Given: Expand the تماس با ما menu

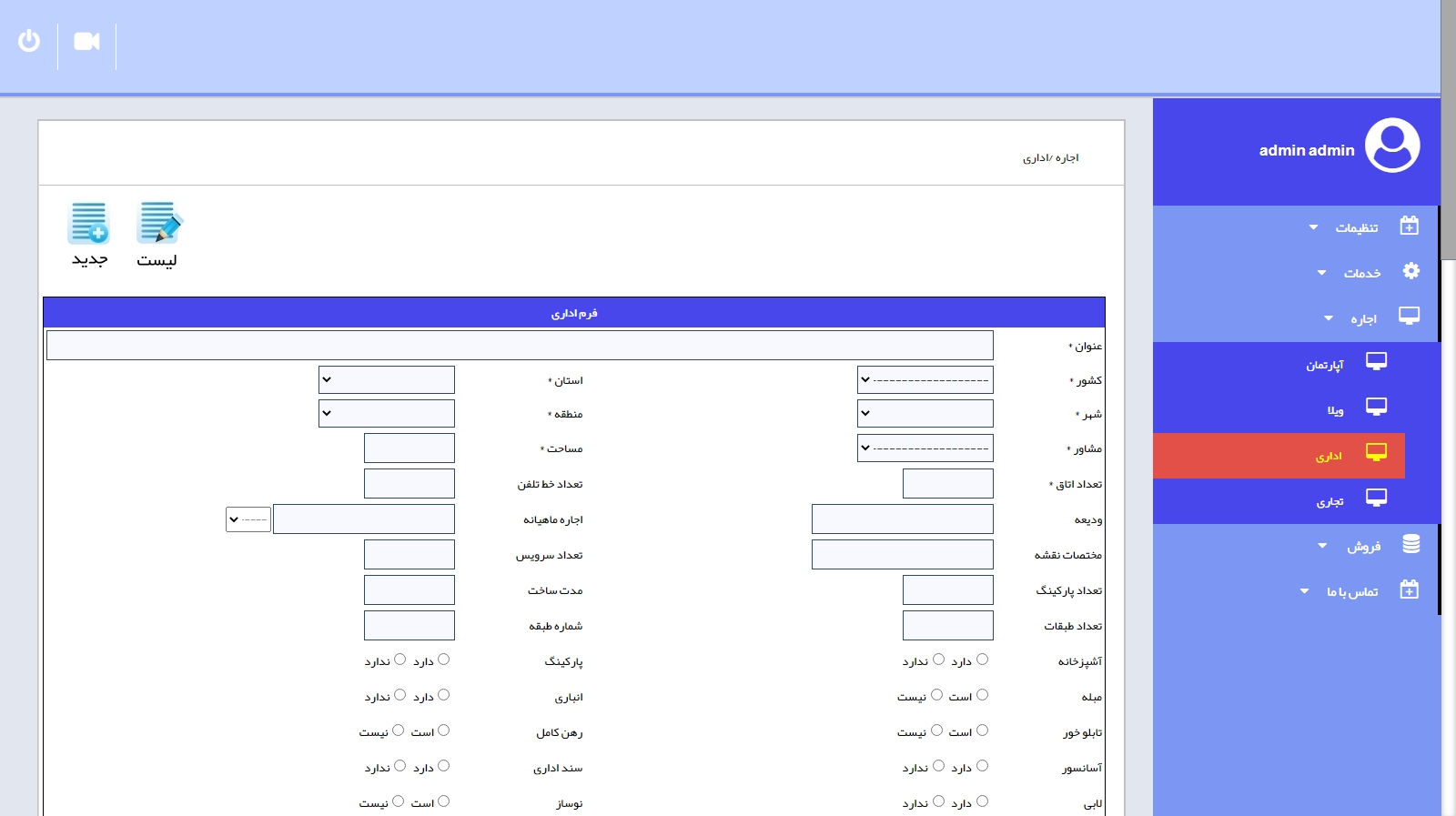Looking at the screenshot, I should click(x=1351, y=591).
